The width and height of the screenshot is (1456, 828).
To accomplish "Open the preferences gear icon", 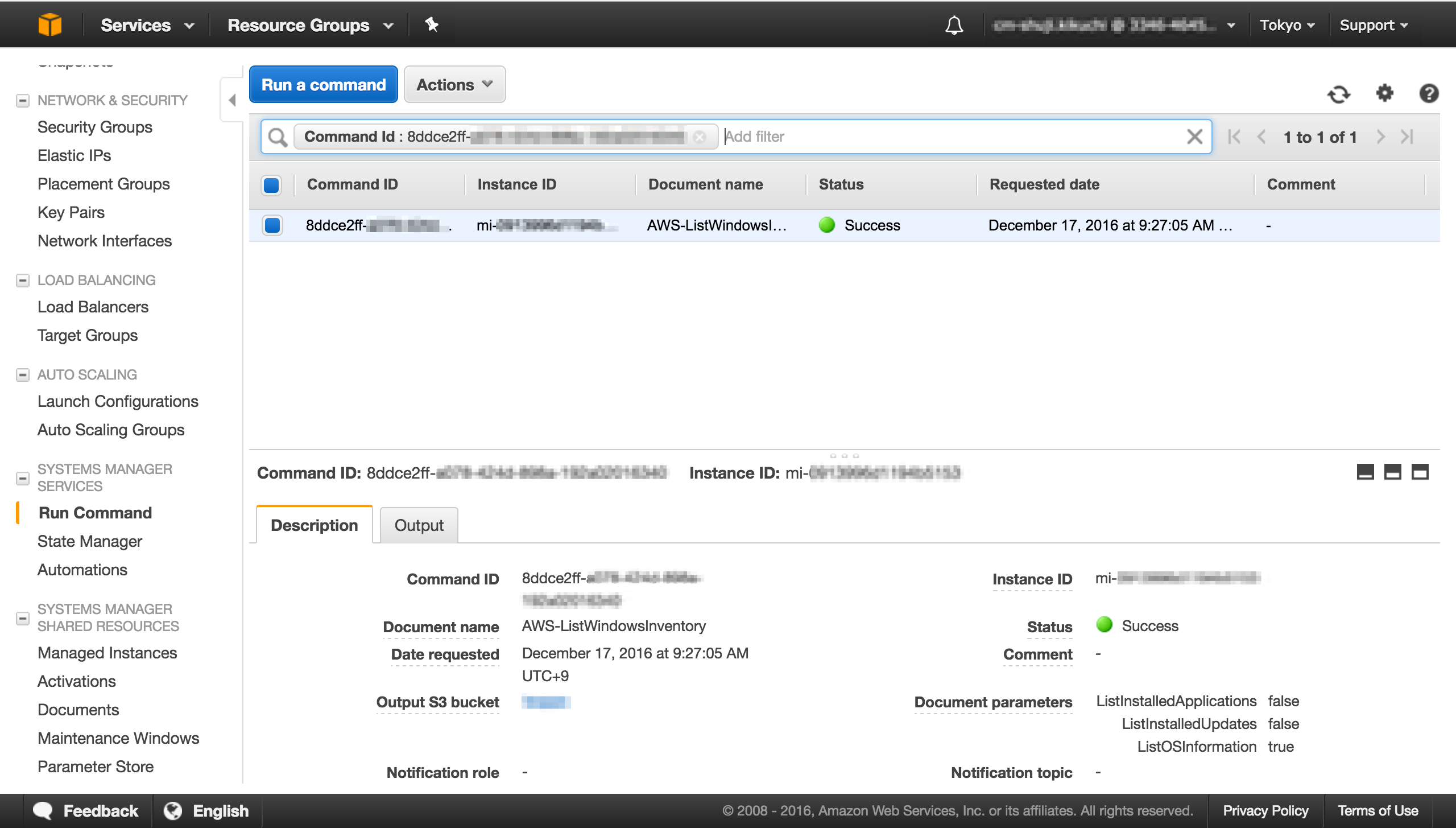I will click(1384, 94).
